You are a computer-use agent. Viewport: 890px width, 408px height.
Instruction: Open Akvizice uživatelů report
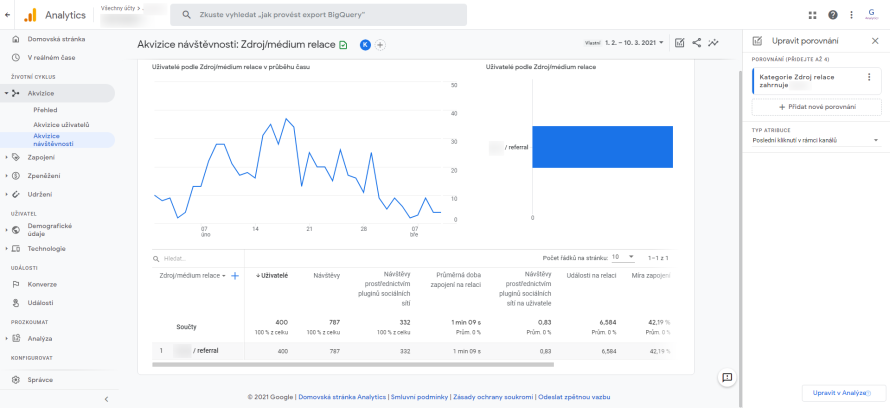tap(61, 124)
